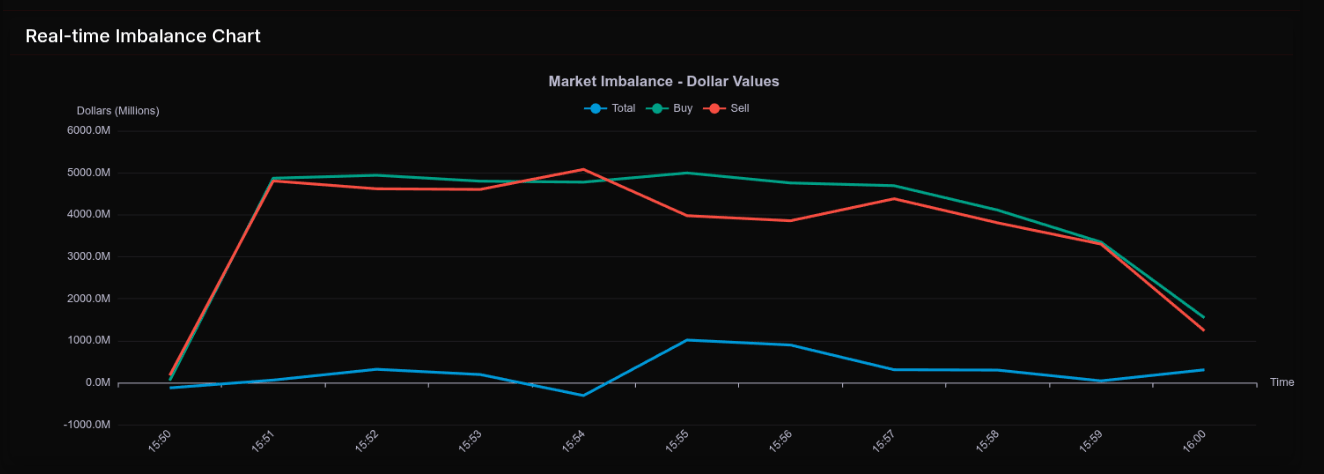Toggle the Sell series legend label
1324x474 pixels.
(x=740, y=108)
